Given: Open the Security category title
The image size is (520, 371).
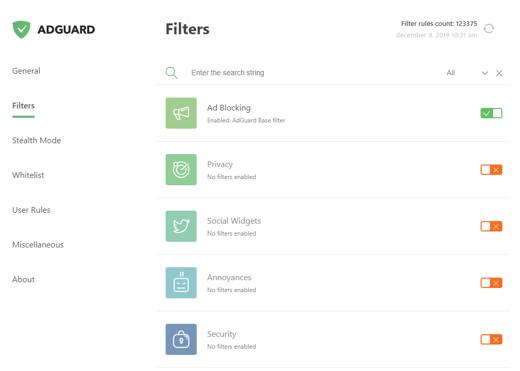Looking at the screenshot, I should (222, 334).
